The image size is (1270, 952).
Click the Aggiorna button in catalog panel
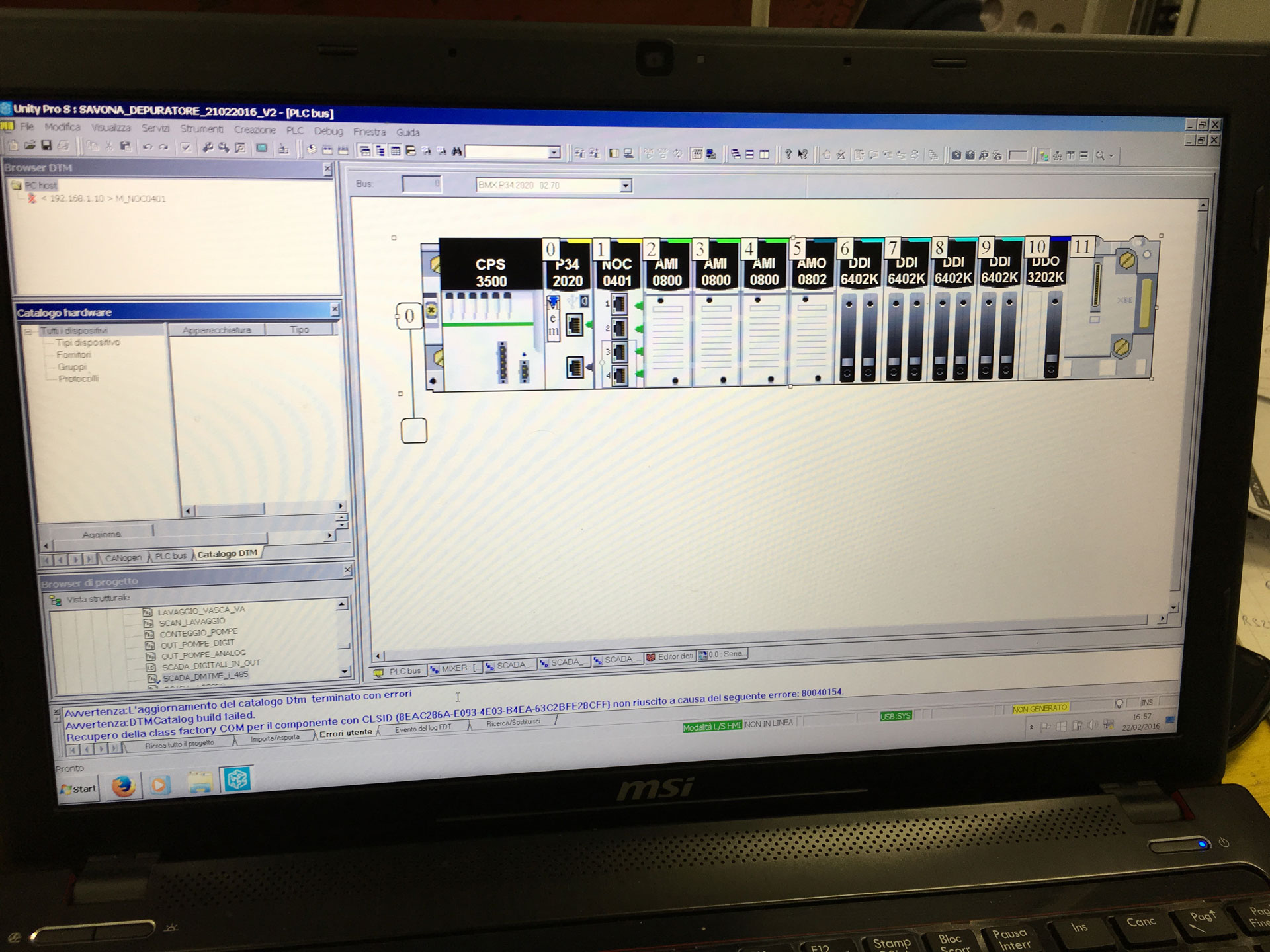coord(101,534)
